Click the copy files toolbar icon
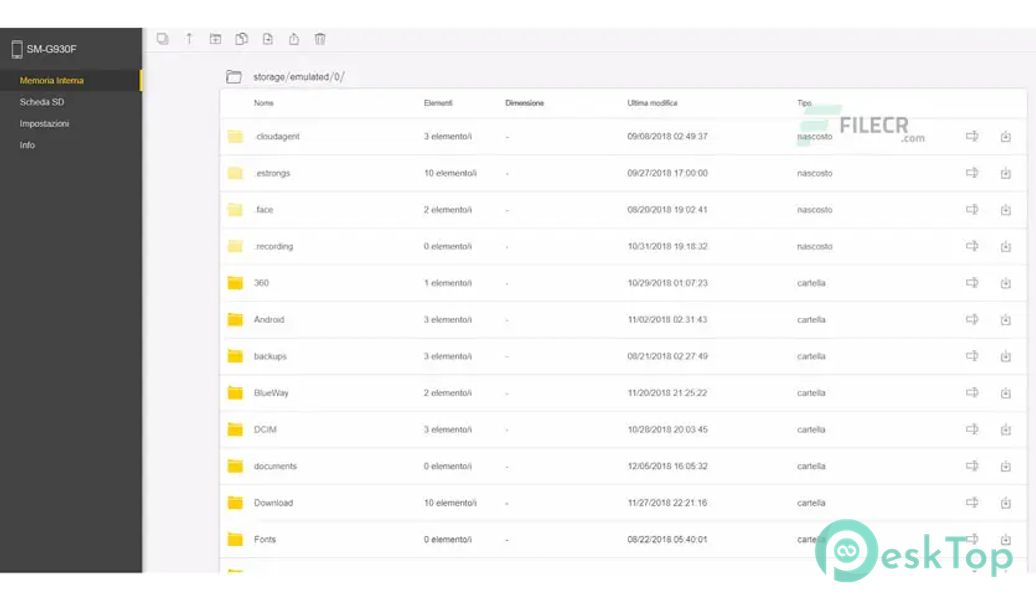The height and width of the screenshot is (600, 1036). pyautogui.click(x=242, y=39)
